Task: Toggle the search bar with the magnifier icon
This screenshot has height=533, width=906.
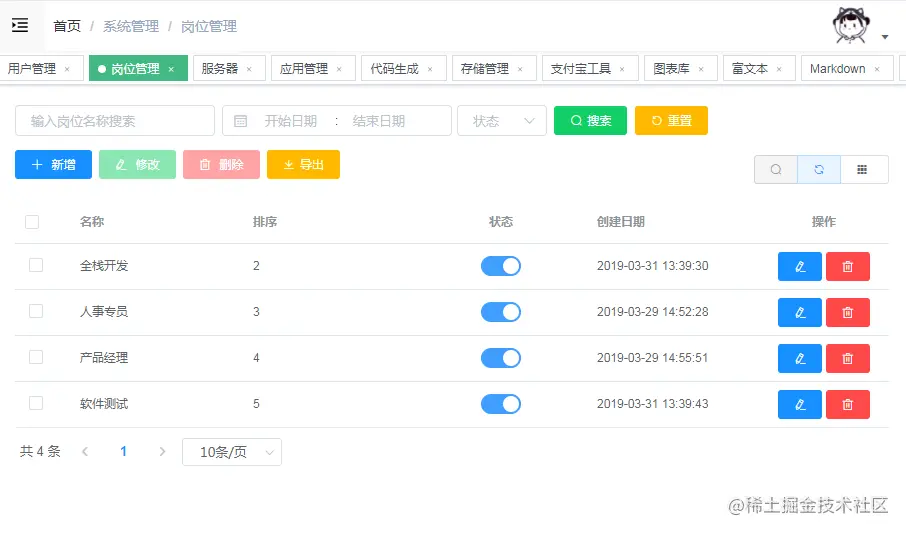Action: tap(776, 169)
